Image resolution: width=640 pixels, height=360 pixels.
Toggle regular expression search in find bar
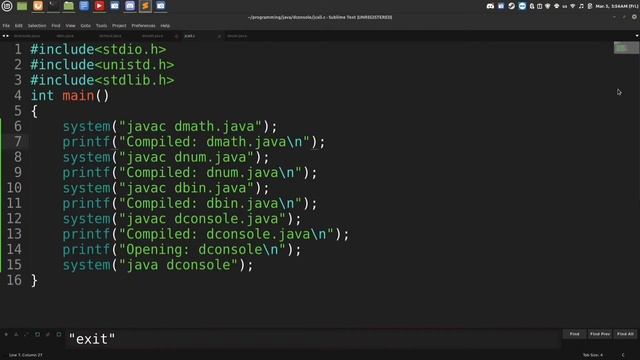tap(6, 334)
